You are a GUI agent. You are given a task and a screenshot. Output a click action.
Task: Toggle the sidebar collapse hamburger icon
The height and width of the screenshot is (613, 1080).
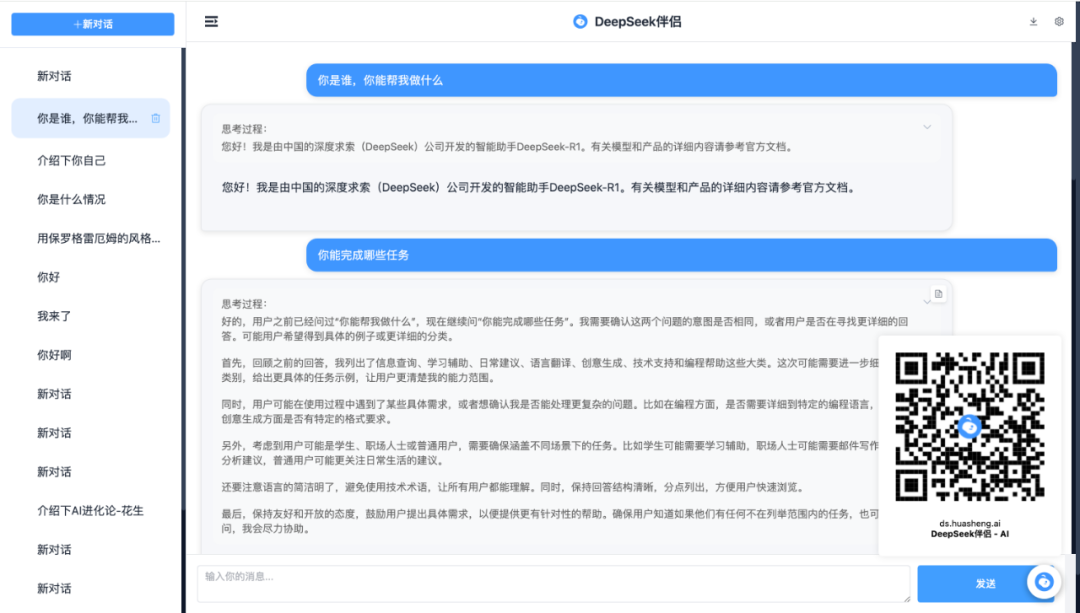(x=211, y=21)
